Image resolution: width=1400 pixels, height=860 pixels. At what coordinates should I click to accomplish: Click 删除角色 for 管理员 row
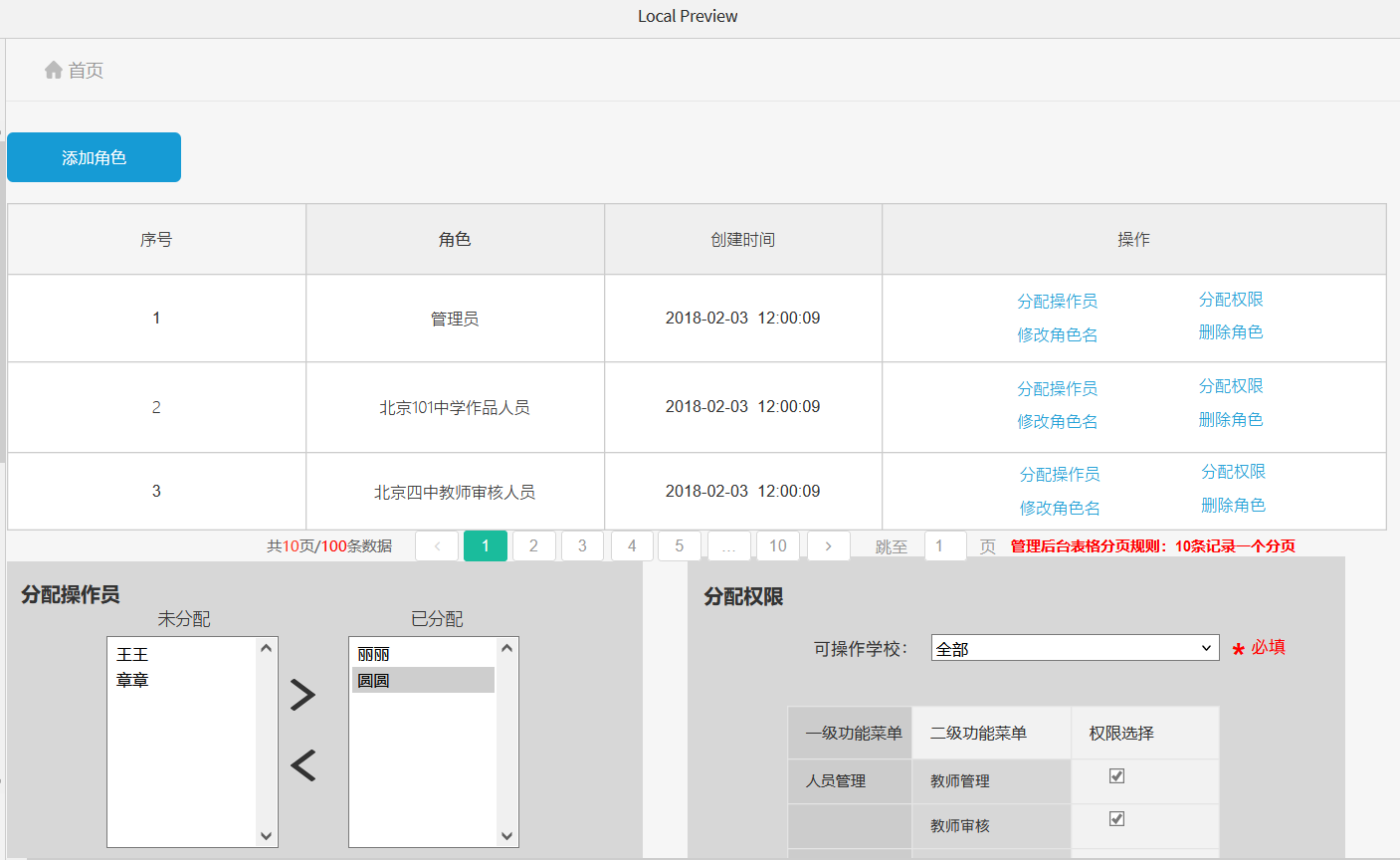1231,331
